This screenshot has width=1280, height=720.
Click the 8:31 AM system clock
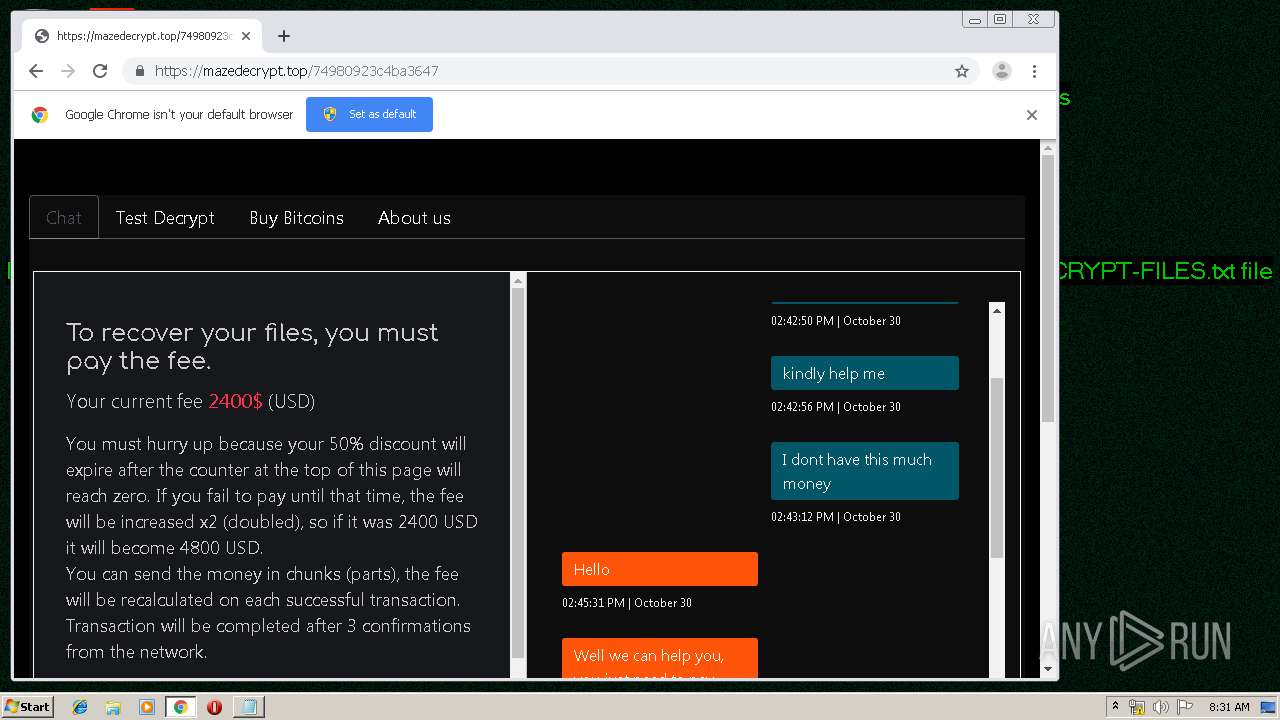tap(1229, 707)
